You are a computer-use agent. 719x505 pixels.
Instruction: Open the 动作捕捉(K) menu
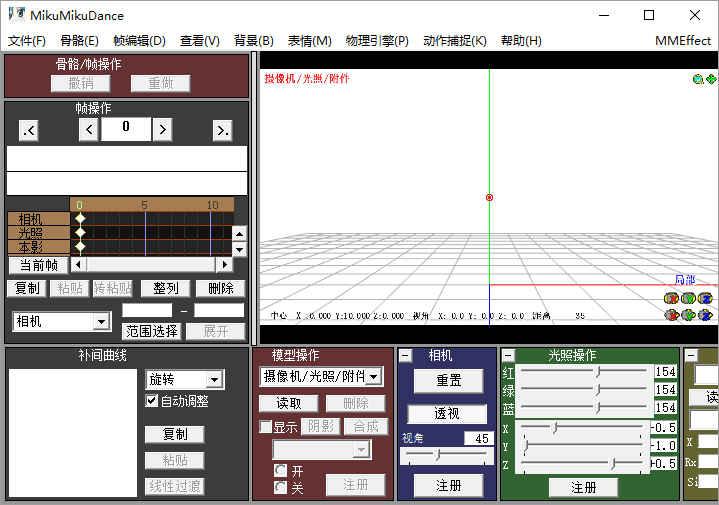[x=454, y=41]
